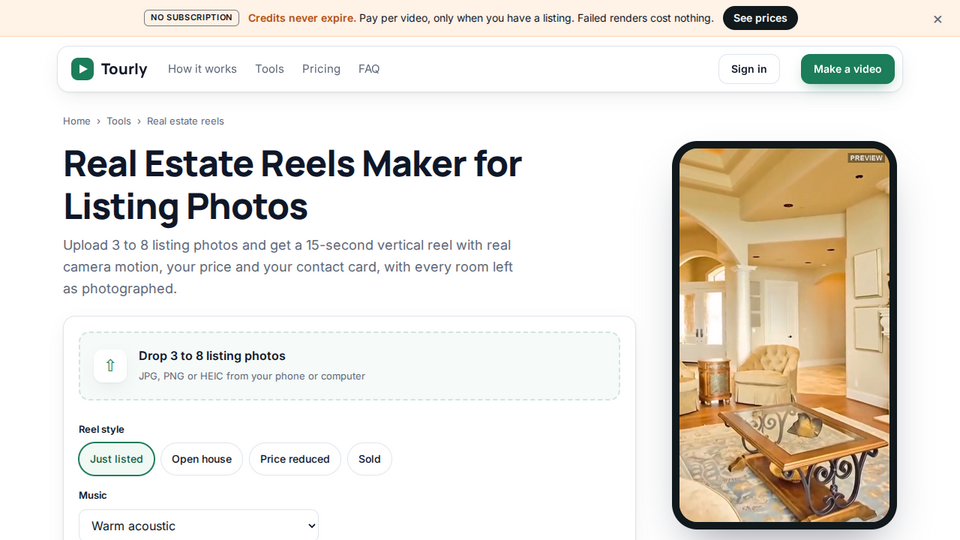Open the How it works menu item

click(x=202, y=69)
